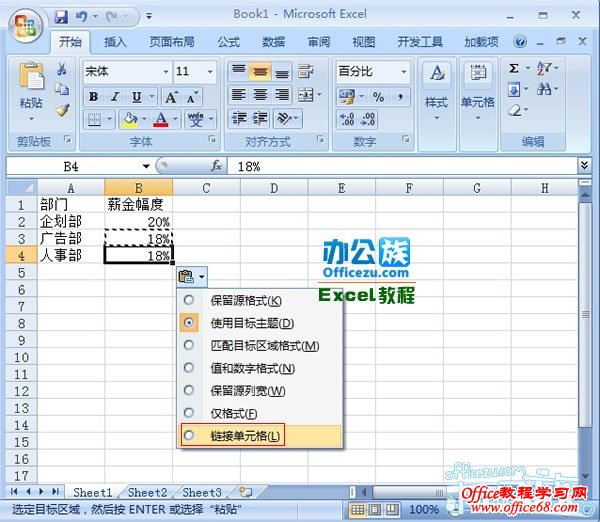
Task: Open the 单元格 cells dropdown
Action: tap(478, 117)
